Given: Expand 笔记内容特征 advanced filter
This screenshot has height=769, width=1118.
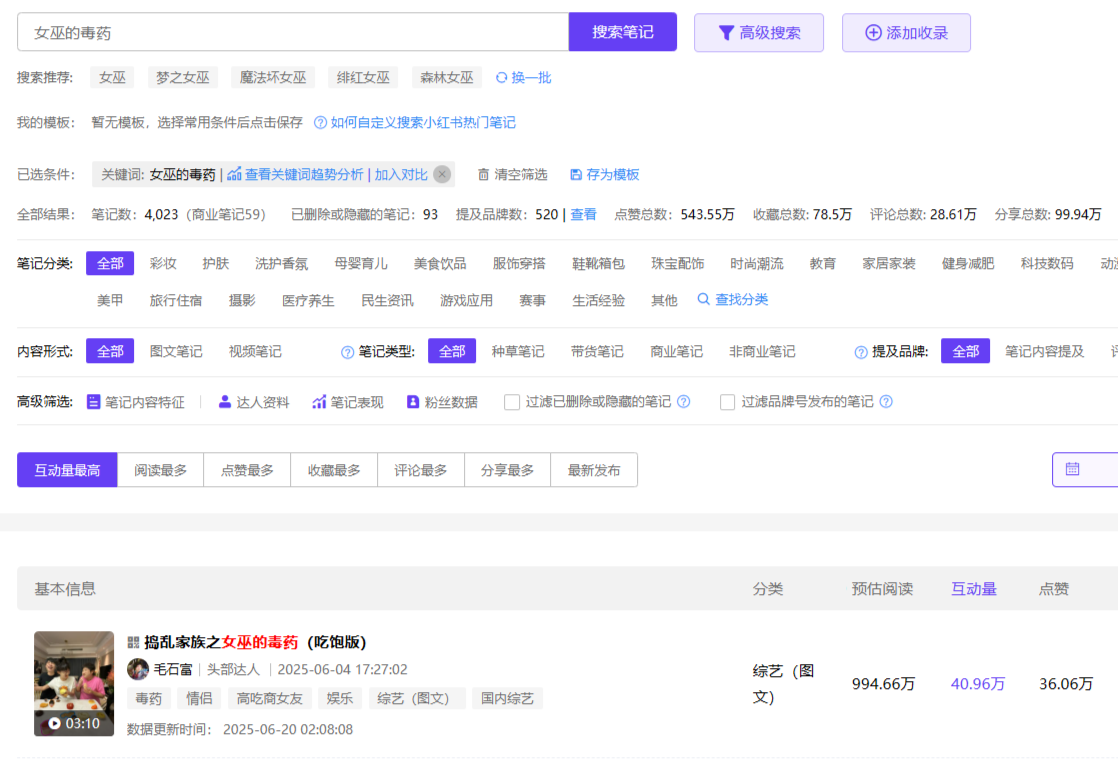Looking at the screenshot, I should click(135, 402).
